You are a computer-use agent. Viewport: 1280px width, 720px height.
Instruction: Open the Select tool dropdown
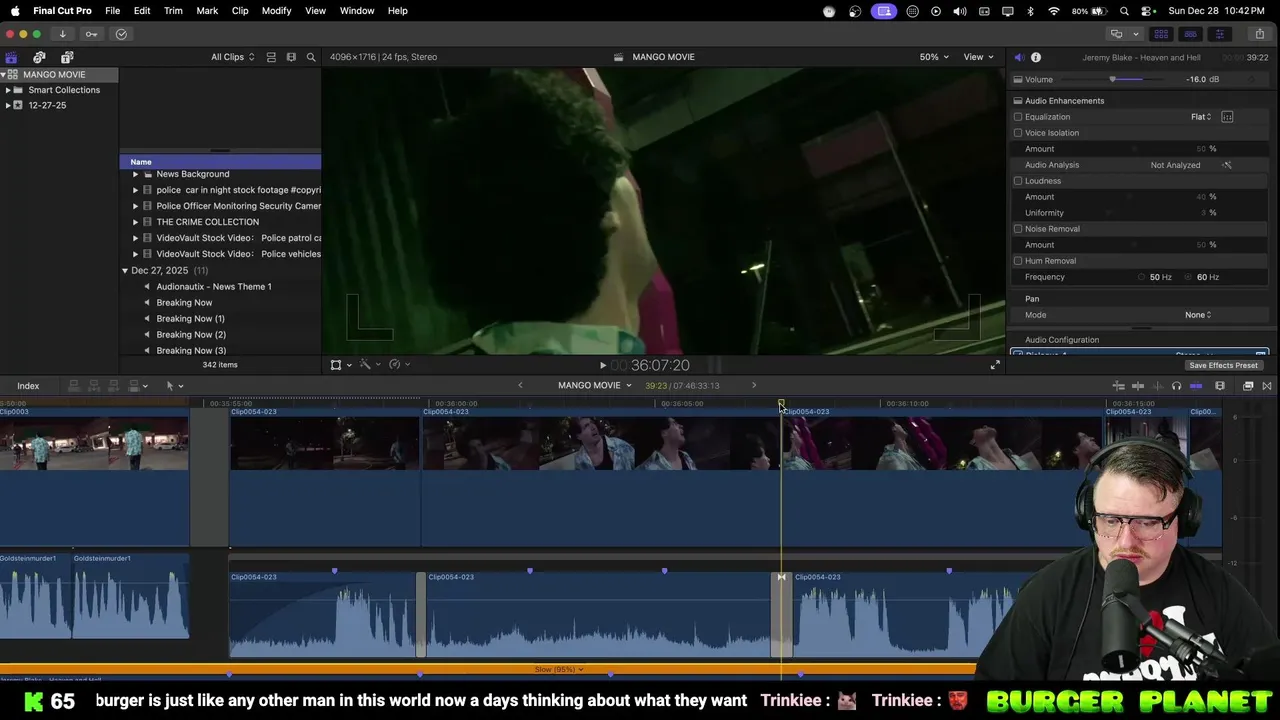point(174,386)
